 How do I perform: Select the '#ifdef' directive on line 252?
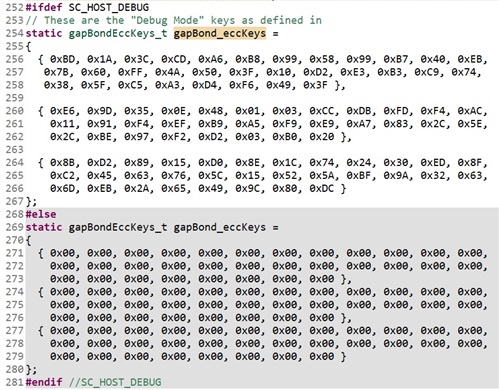click(x=44, y=7)
